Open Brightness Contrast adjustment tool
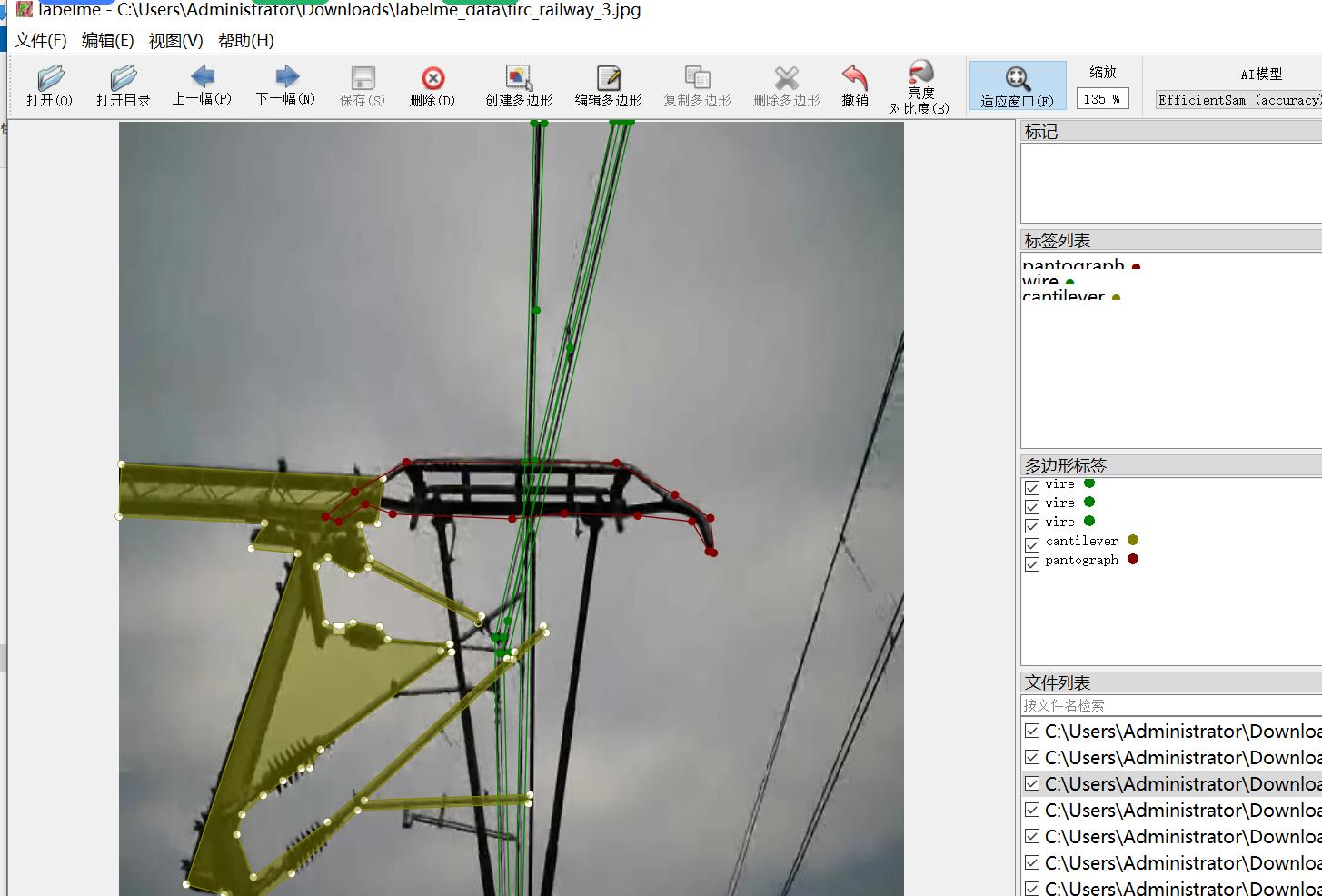The width and height of the screenshot is (1322, 896). pyautogui.click(x=919, y=87)
